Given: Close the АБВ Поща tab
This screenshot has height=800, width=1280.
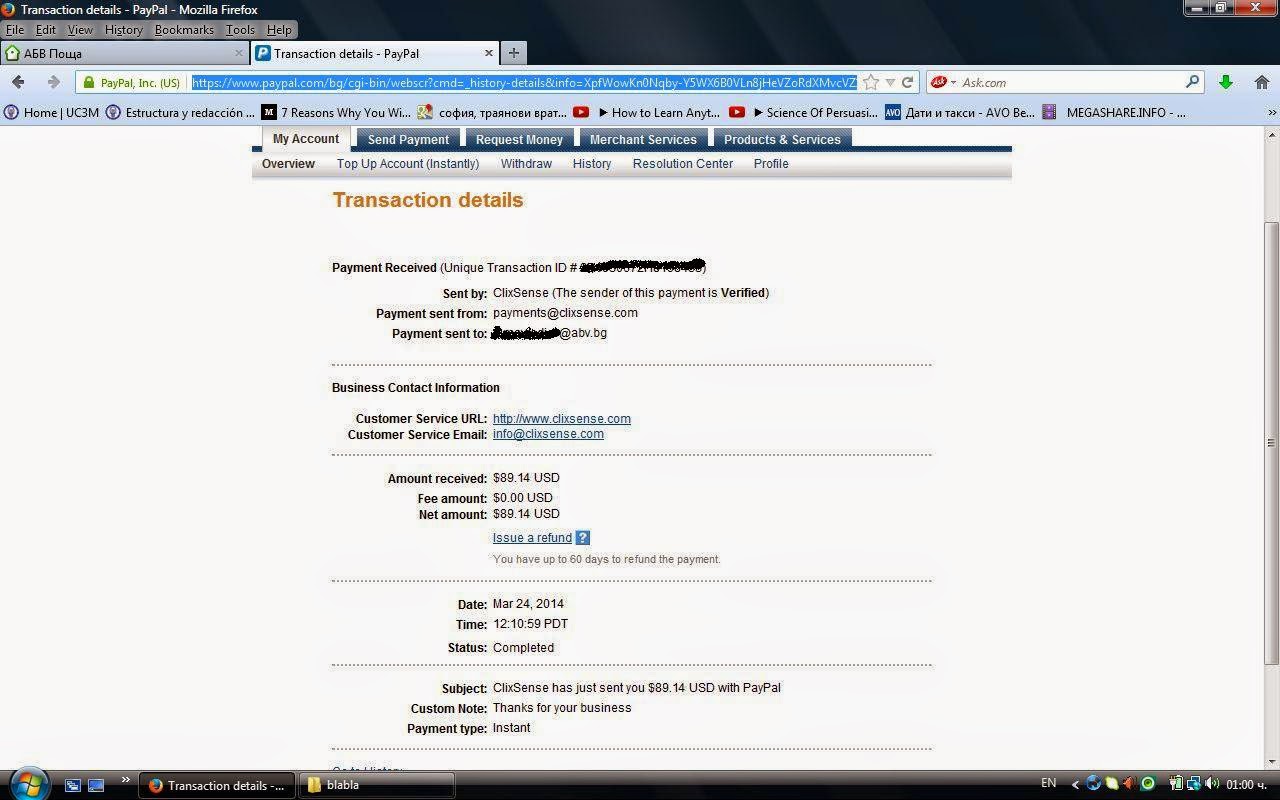Looking at the screenshot, I should point(239,53).
